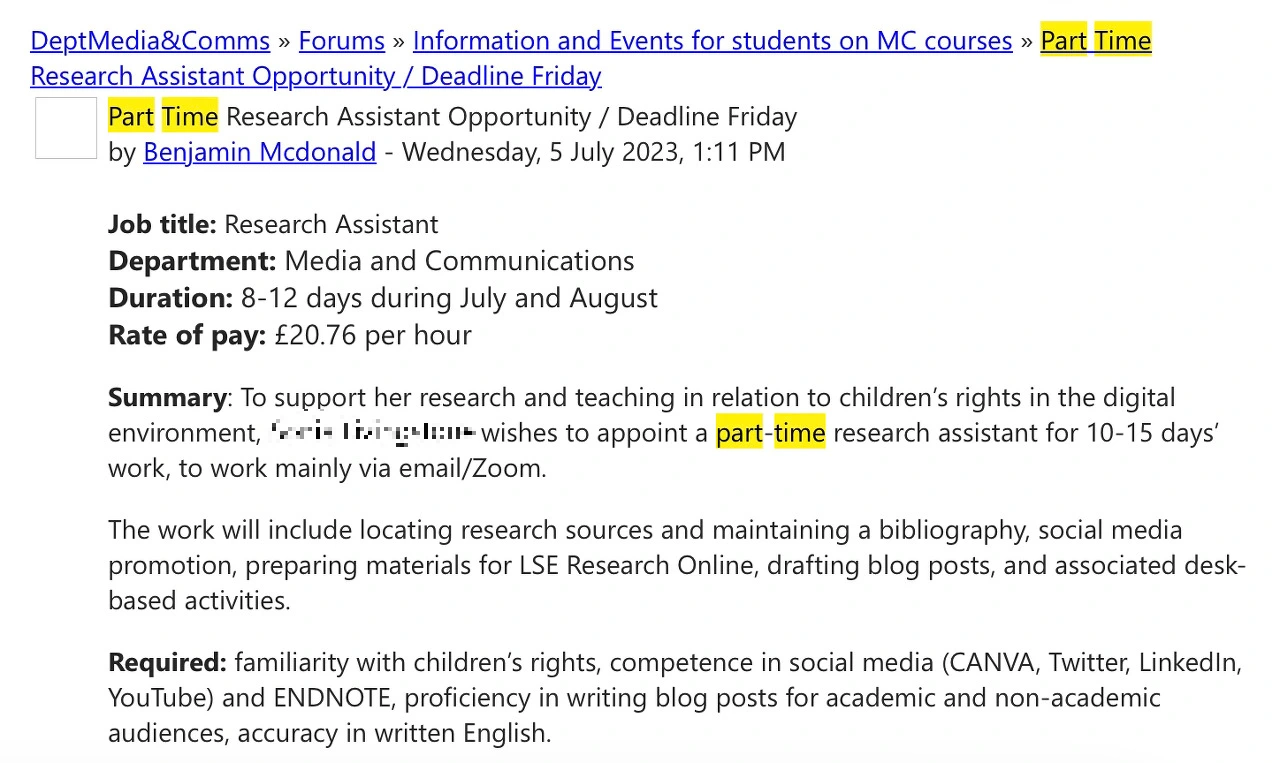Click the post title heading text
The height and width of the screenshot is (763, 1280).
[453, 117]
